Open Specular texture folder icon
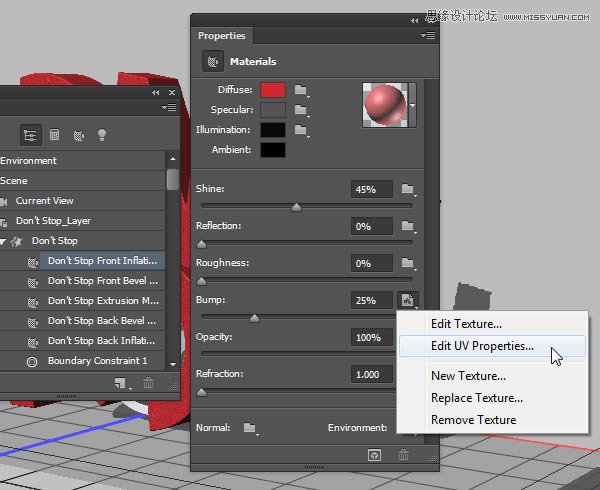Viewport: 600px width, 490px height. [301, 111]
